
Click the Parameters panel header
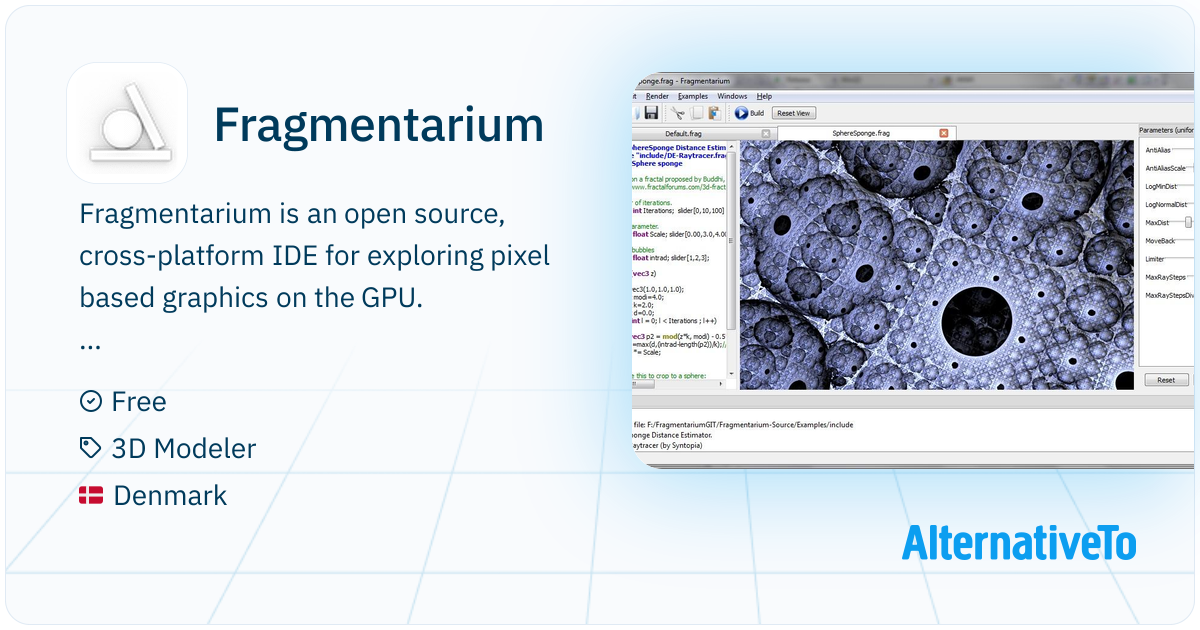(1166, 129)
